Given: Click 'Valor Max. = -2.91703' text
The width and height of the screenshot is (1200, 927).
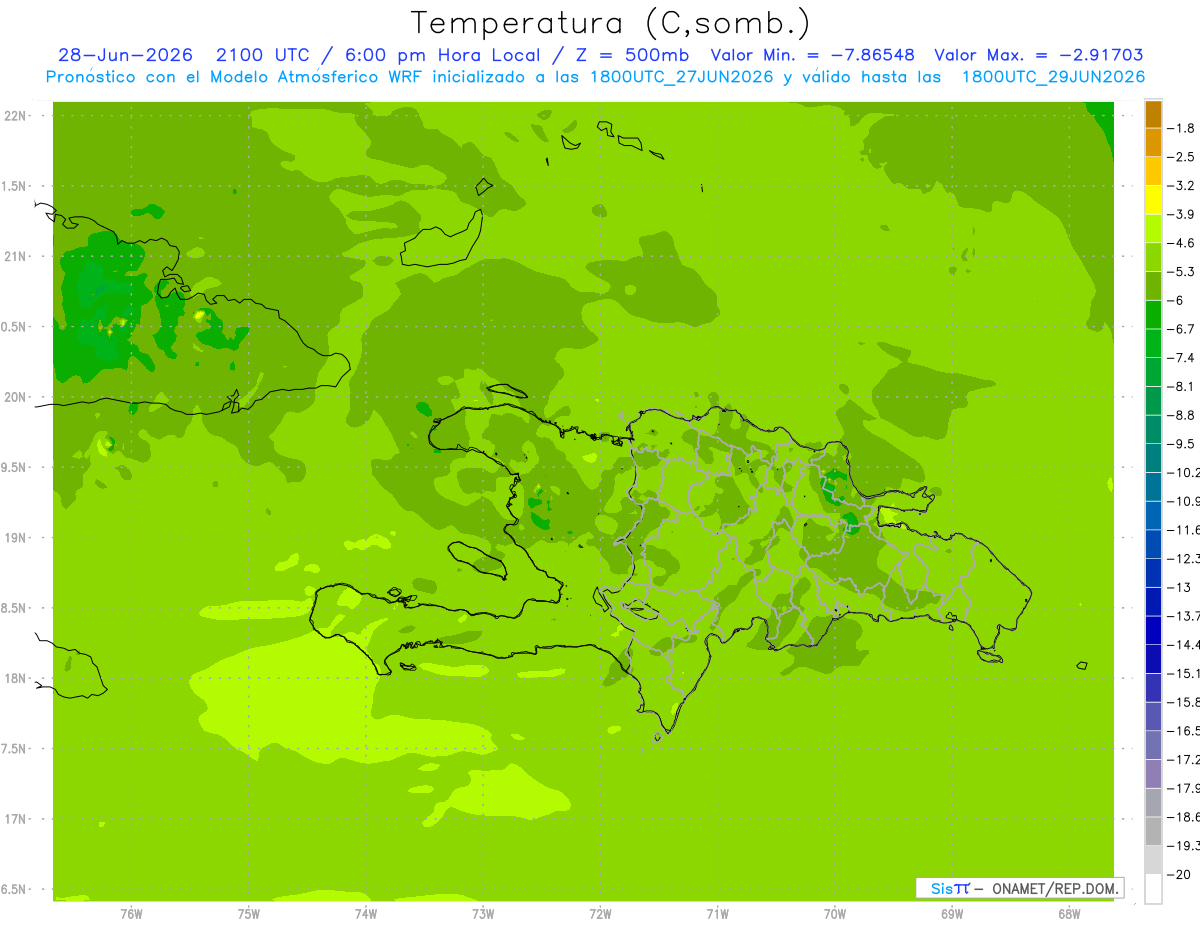Looking at the screenshot, I should (1038, 55).
